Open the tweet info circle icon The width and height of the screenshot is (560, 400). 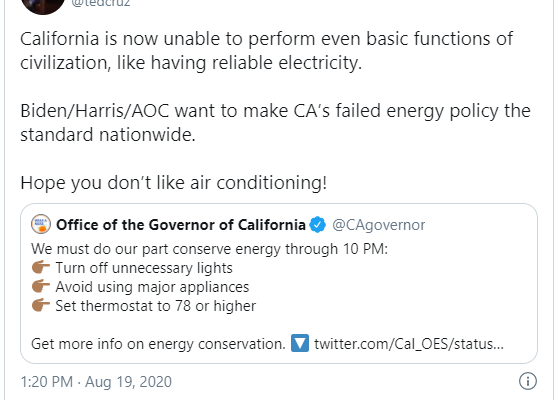coord(528,381)
